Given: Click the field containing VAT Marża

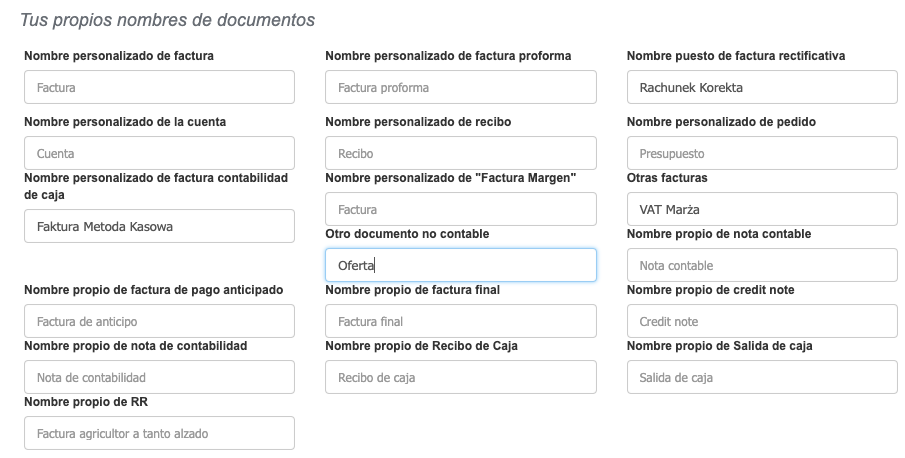Looking at the screenshot, I should (761, 209).
